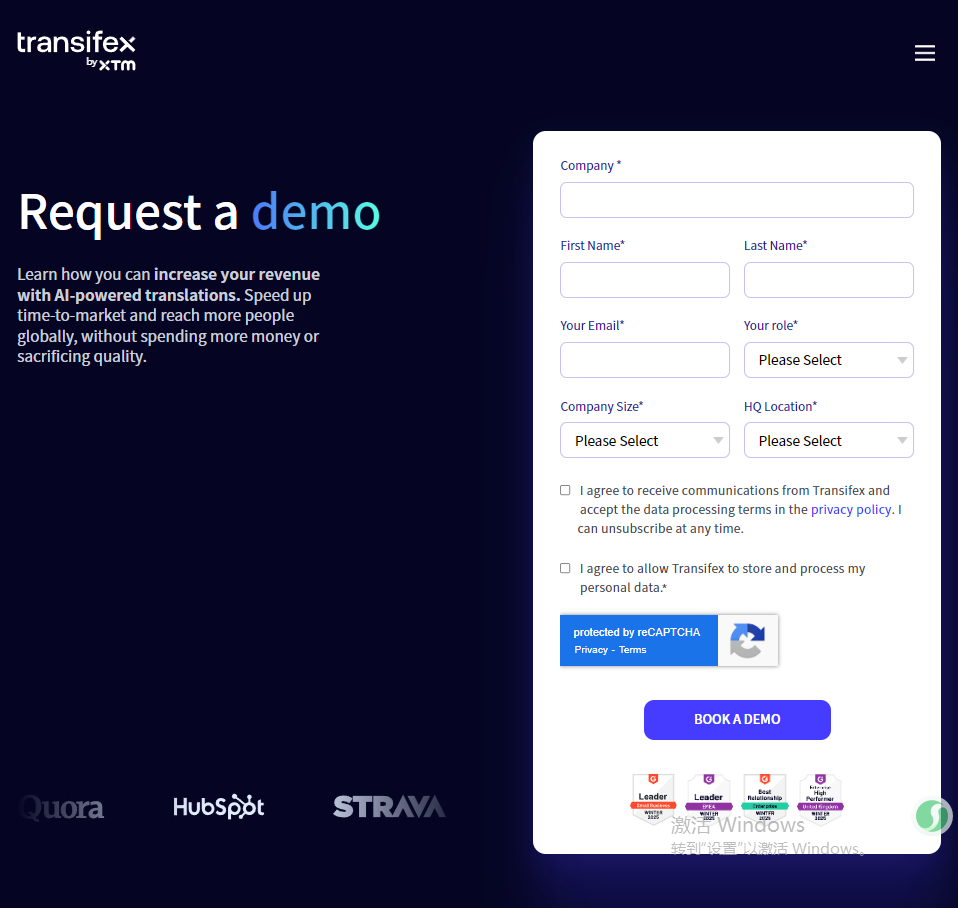Click the BOOK A DEMO button
958x908 pixels.
tap(737, 720)
